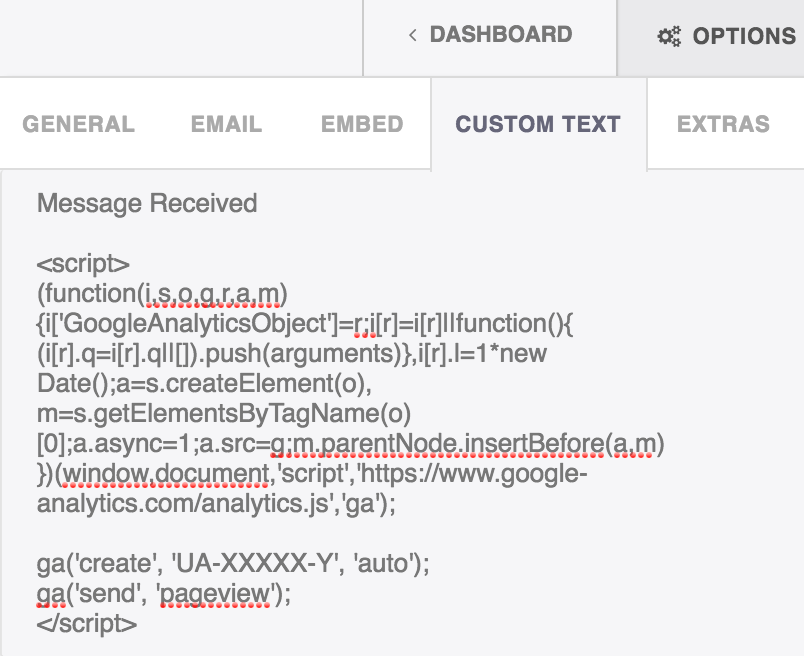804x656 pixels.
Task: Click the OPTIONS gear icon
Action: [669, 36]
